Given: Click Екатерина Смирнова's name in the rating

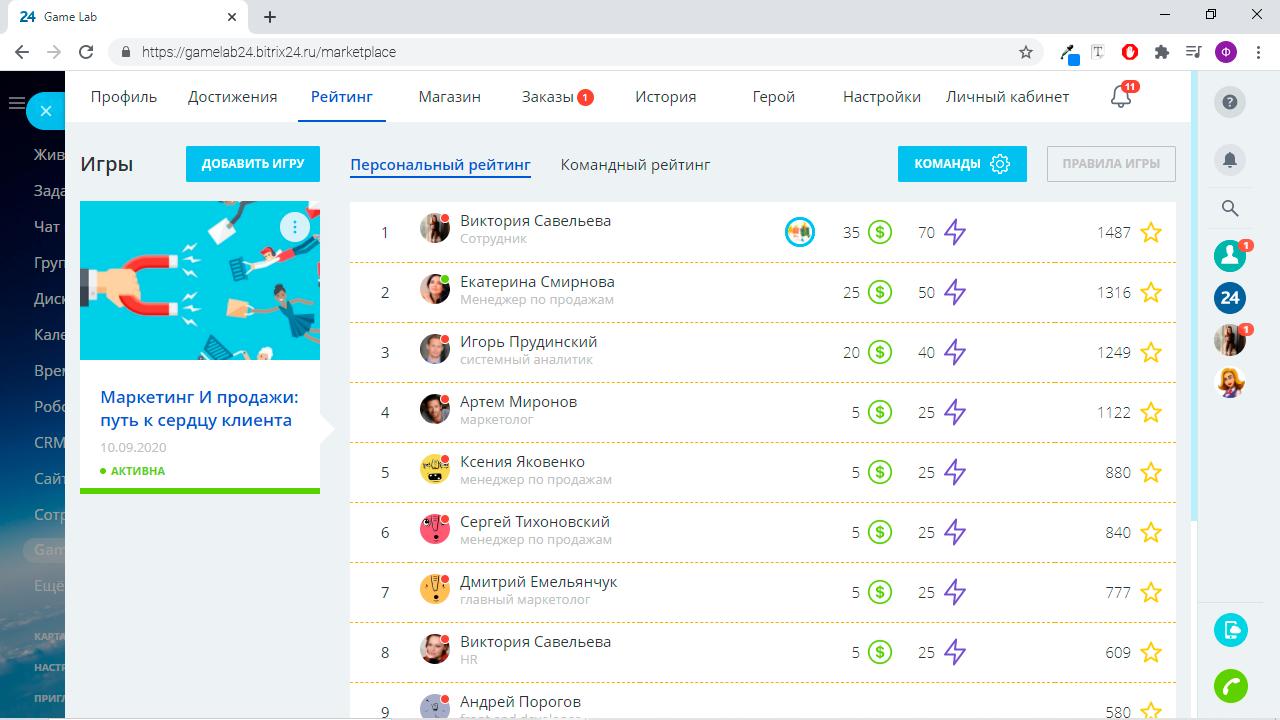Looking at the screenshot, I should point(537,282).
